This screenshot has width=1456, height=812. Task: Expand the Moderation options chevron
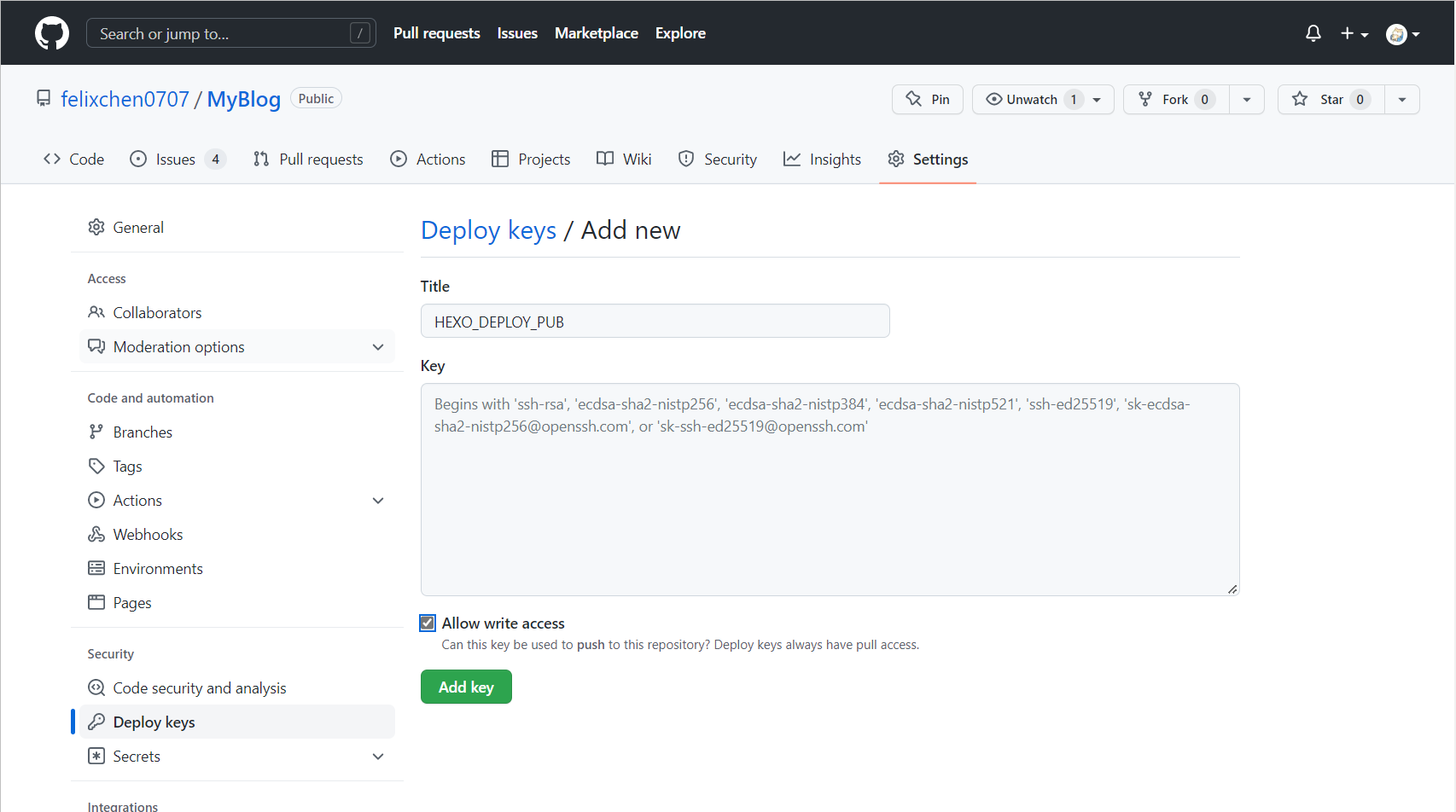pyautogui.click(x=378, y=347)
